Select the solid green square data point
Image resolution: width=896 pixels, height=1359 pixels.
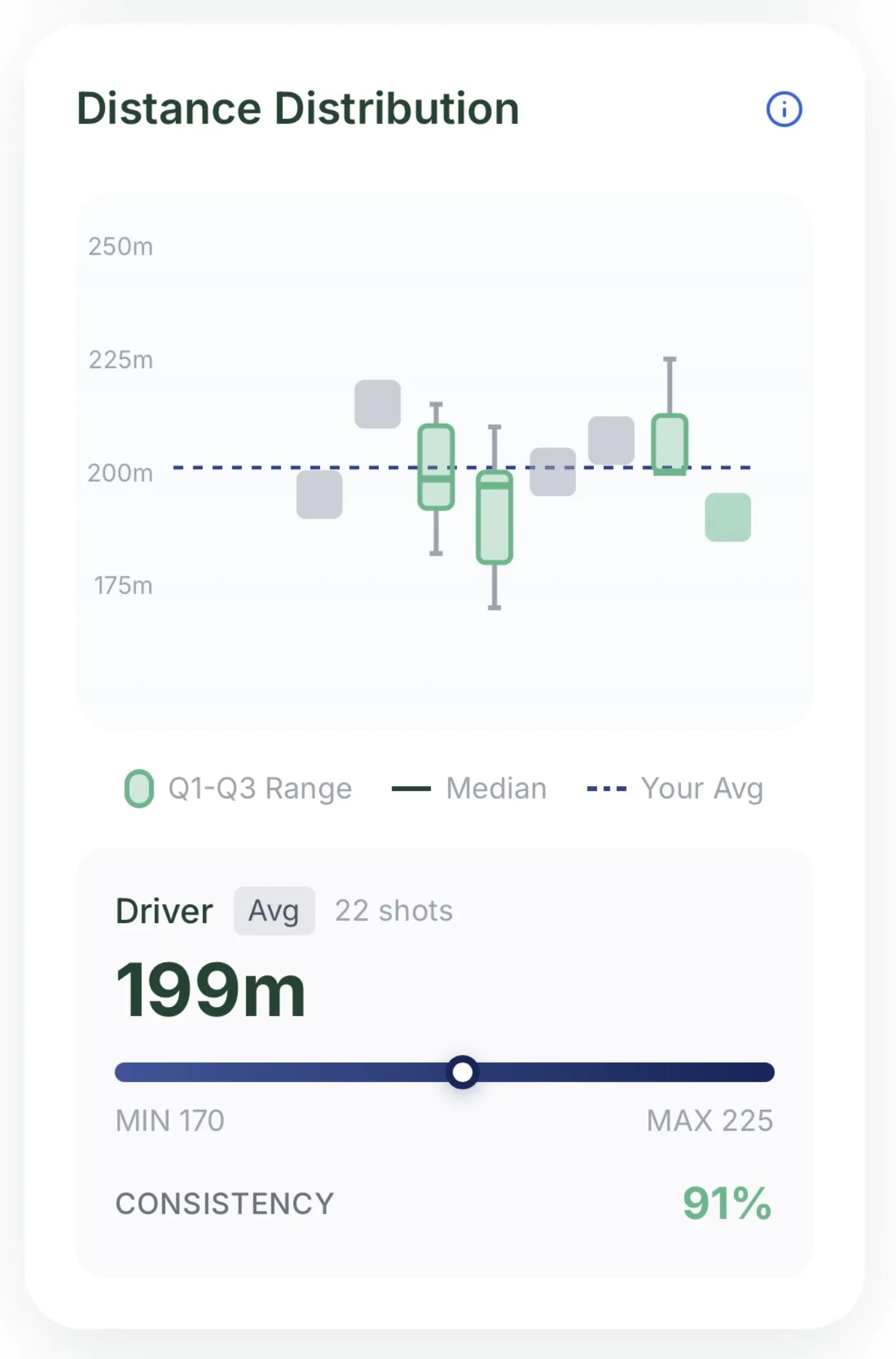728,517
